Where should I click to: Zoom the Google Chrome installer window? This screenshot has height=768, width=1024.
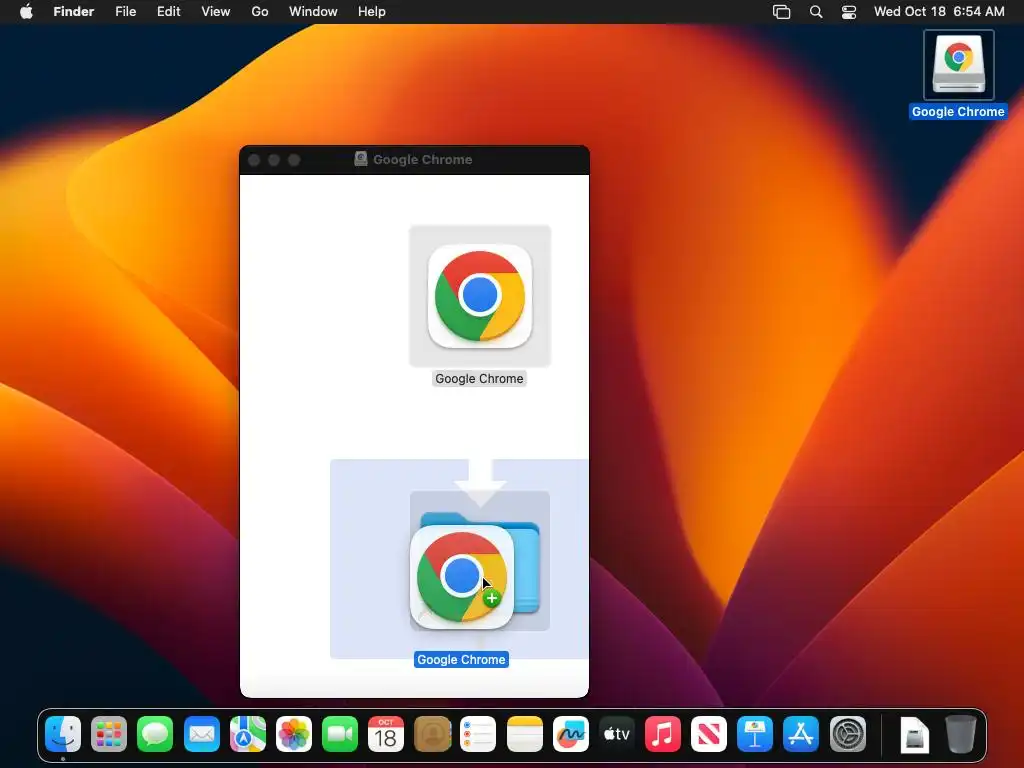pos(295,160)
